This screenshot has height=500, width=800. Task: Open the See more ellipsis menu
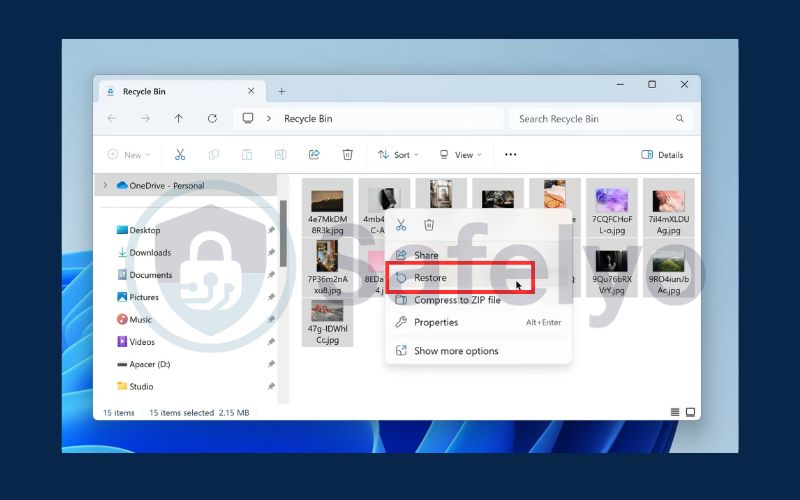510,155
